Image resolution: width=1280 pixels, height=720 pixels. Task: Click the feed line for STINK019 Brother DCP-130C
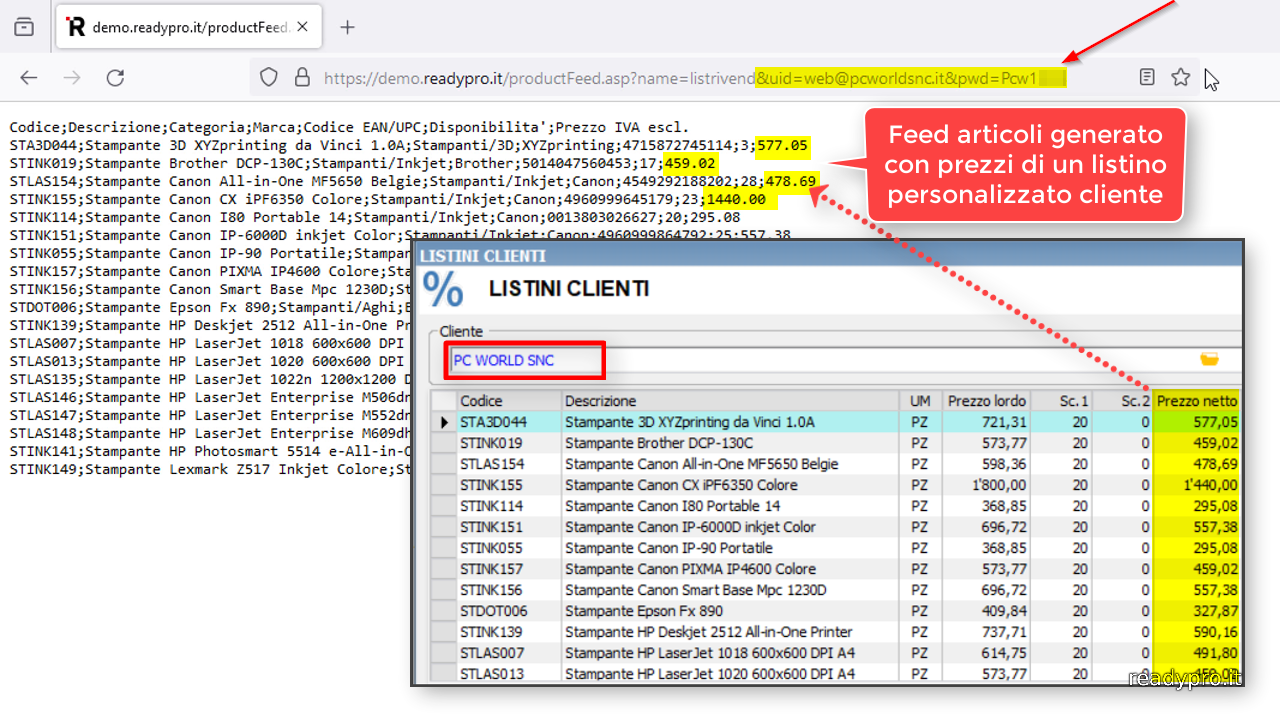point(363,163)
